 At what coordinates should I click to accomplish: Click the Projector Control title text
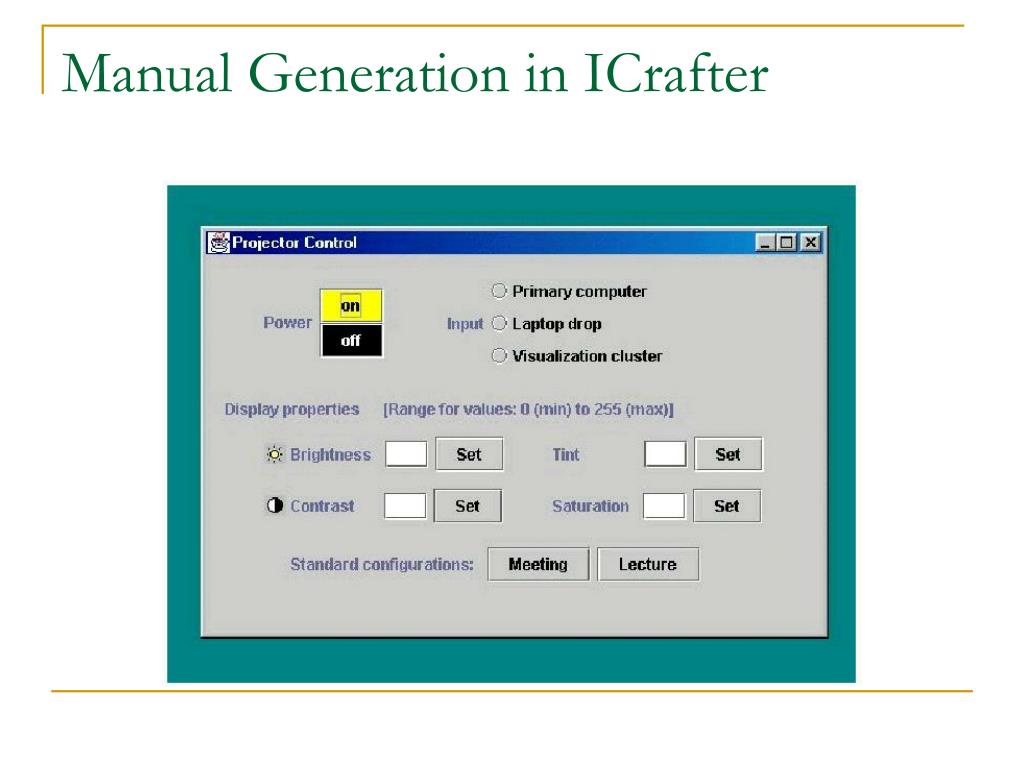pyautogui.click(x=295, y=243)
